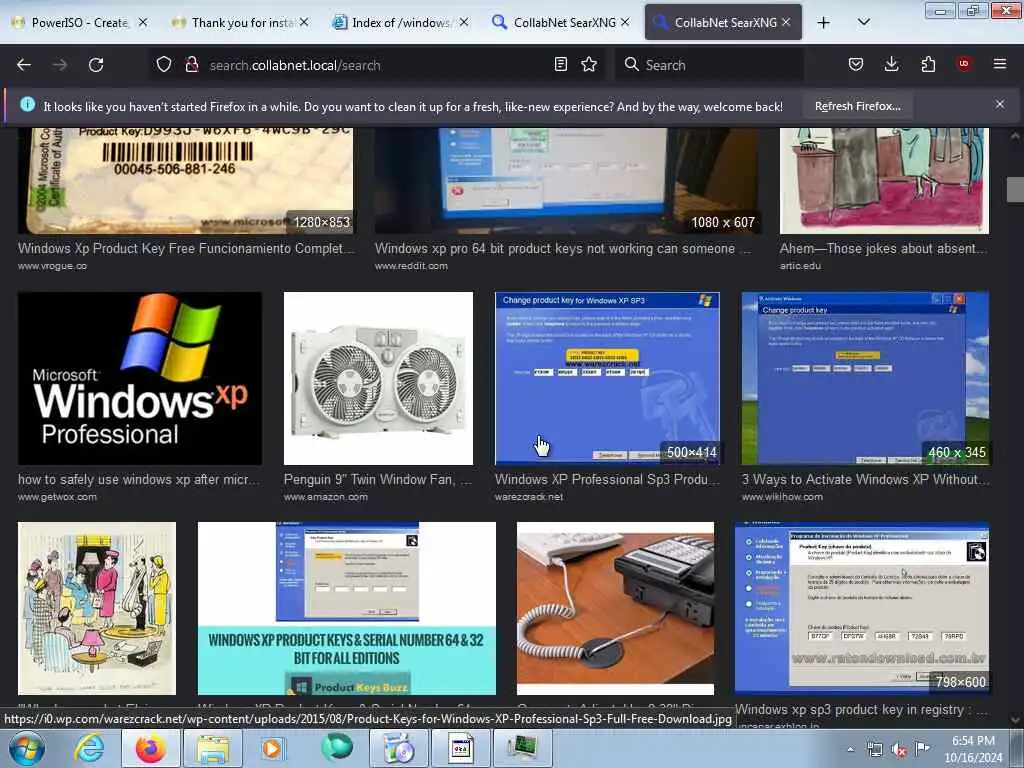1024x768 pixels.
Task: Open the Firefox application menu
Action: [1000, 64]
